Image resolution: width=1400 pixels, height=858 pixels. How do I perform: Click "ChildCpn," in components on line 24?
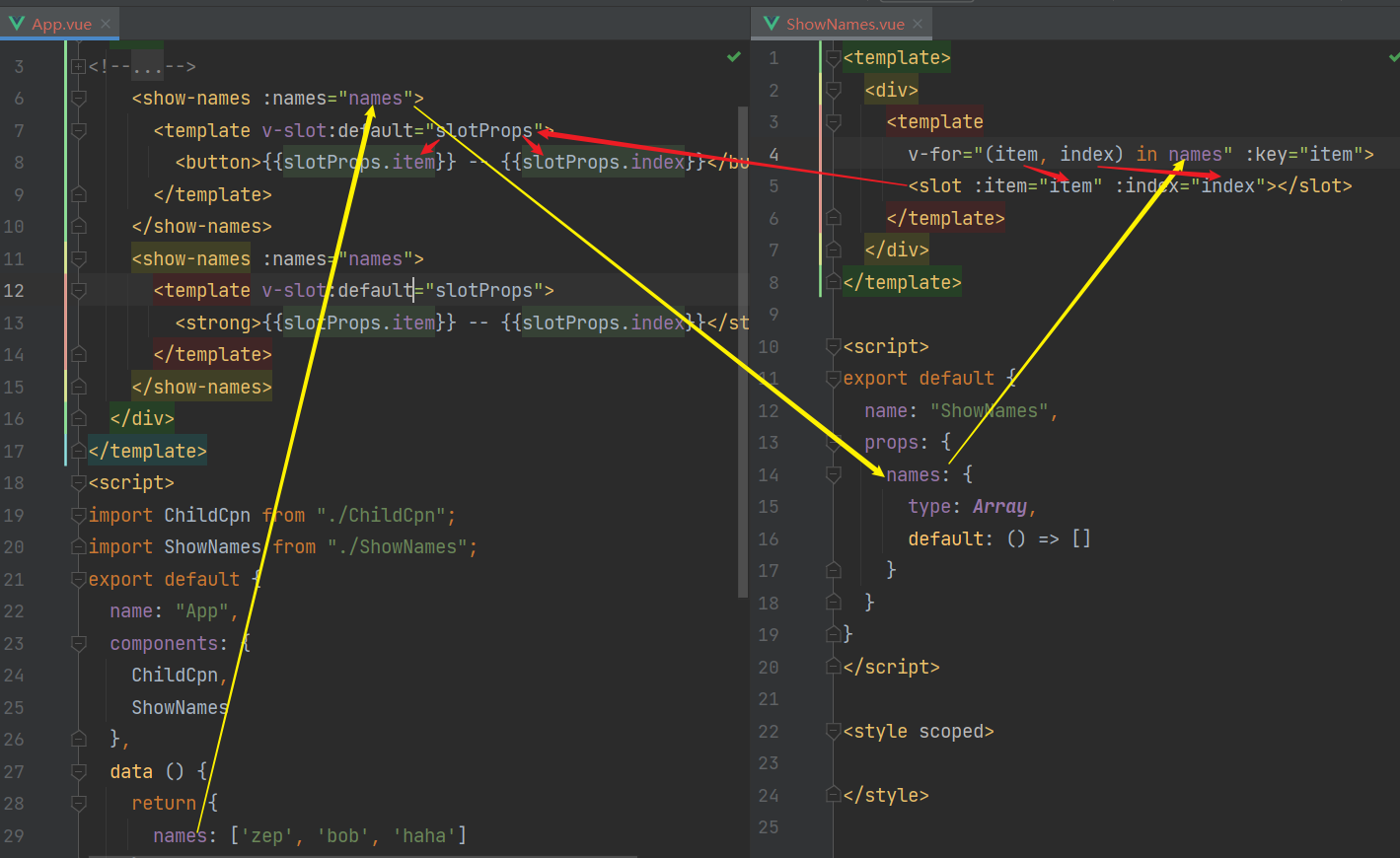click(181, 676)
